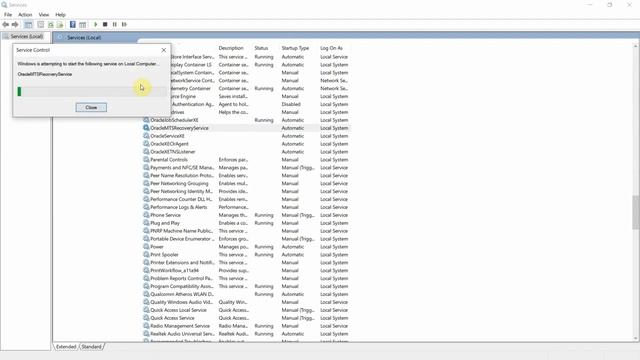This screenshot has height=360, width=640.
Task: Open the Action menu
Action: 25,14
